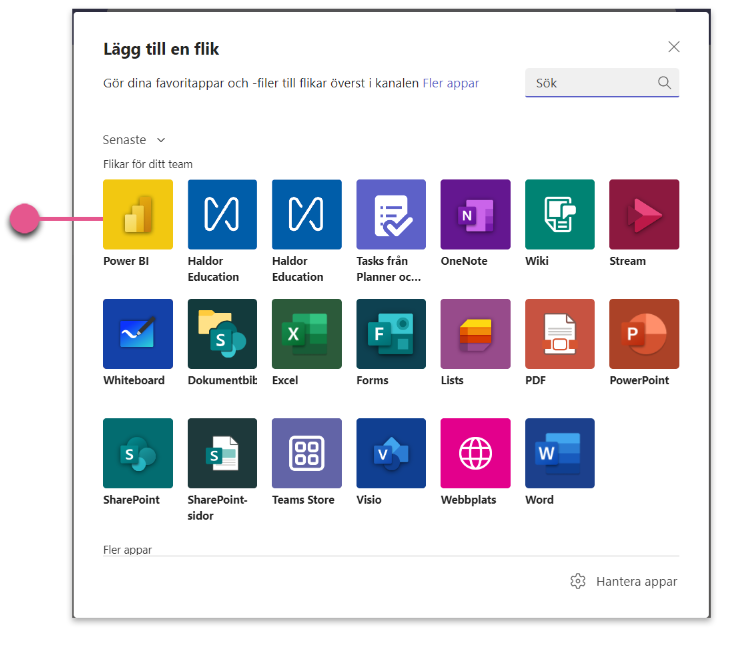737x649 pixels.
Task: Click the Flikar för ditt team heading
Action: [148, 164]
